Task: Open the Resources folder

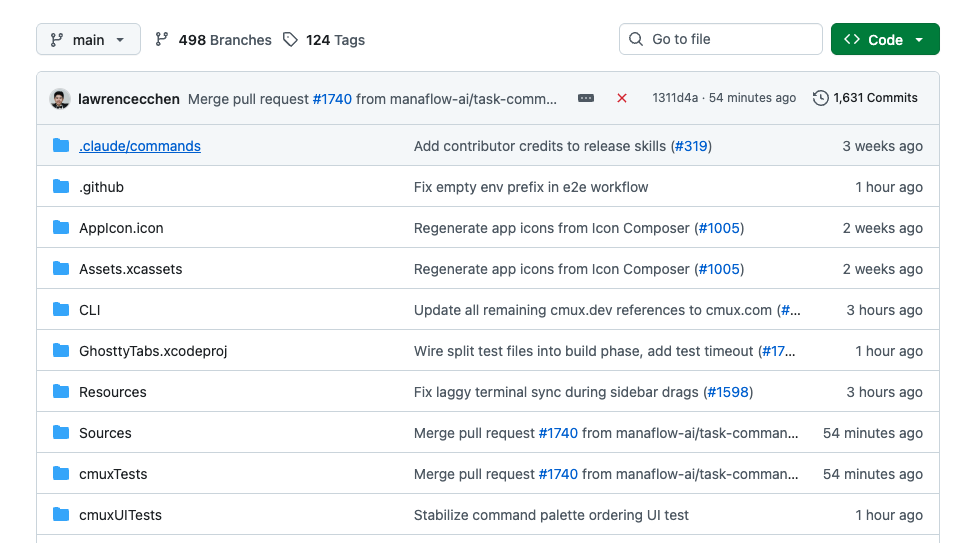Action: point(112,392)
